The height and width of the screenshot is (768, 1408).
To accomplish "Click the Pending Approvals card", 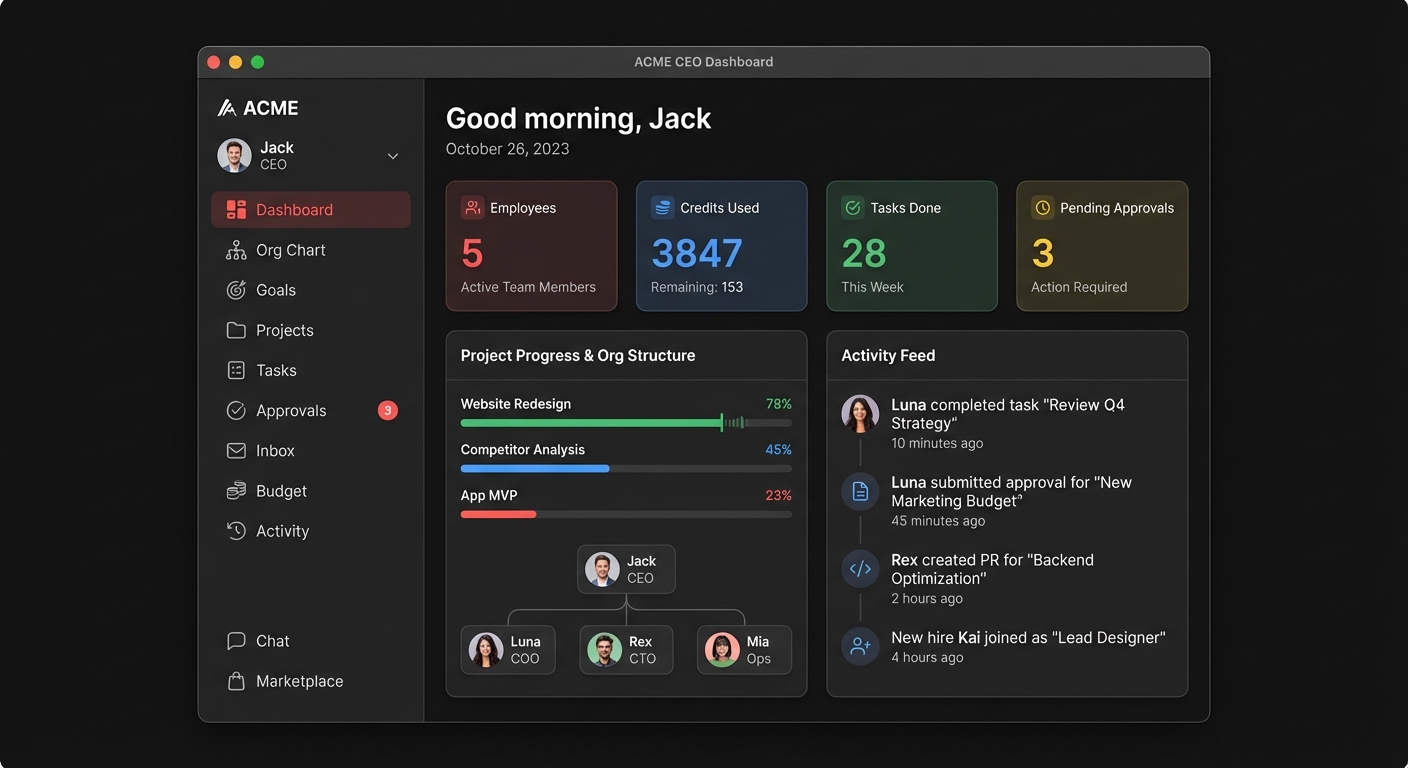I will (x=1101, y=246).
